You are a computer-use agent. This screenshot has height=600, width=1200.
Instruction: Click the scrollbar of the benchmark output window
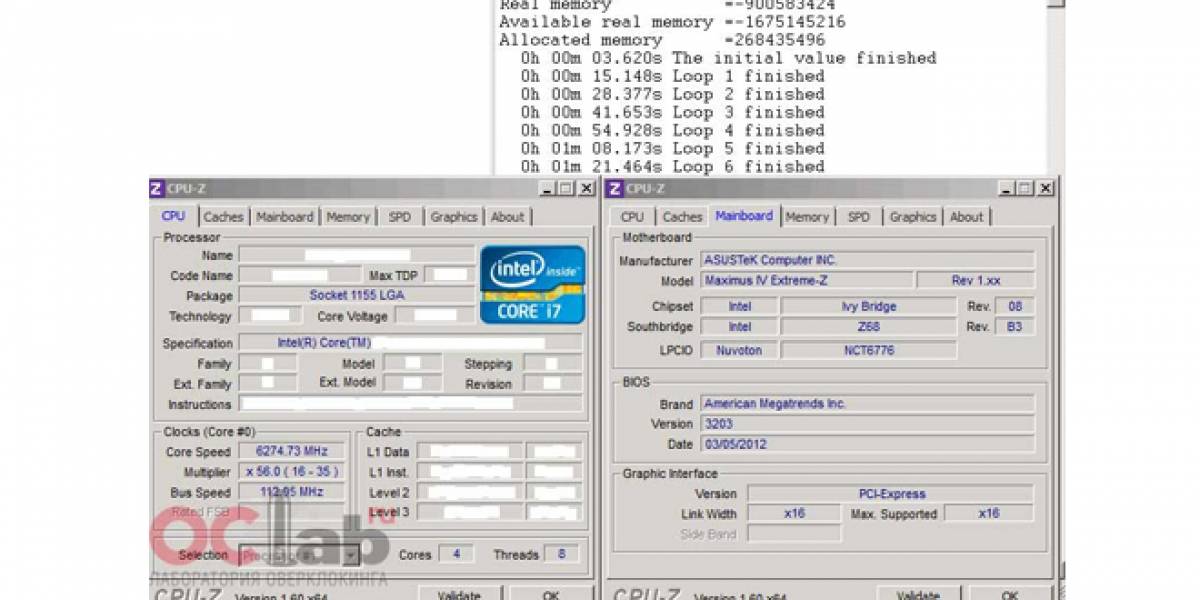pos(1055,87)
